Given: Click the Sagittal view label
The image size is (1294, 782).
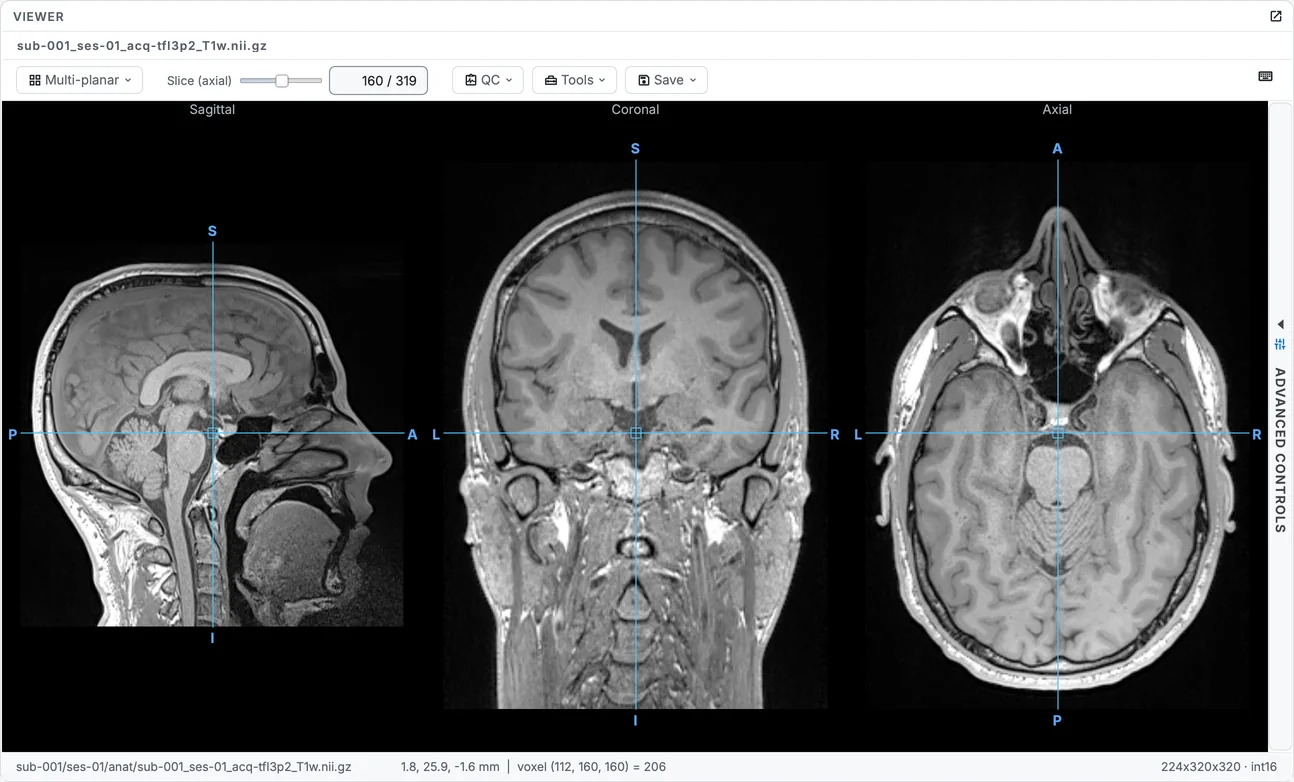Looking at the screenshot, I should pyautogui.click(x=212, y=109).
